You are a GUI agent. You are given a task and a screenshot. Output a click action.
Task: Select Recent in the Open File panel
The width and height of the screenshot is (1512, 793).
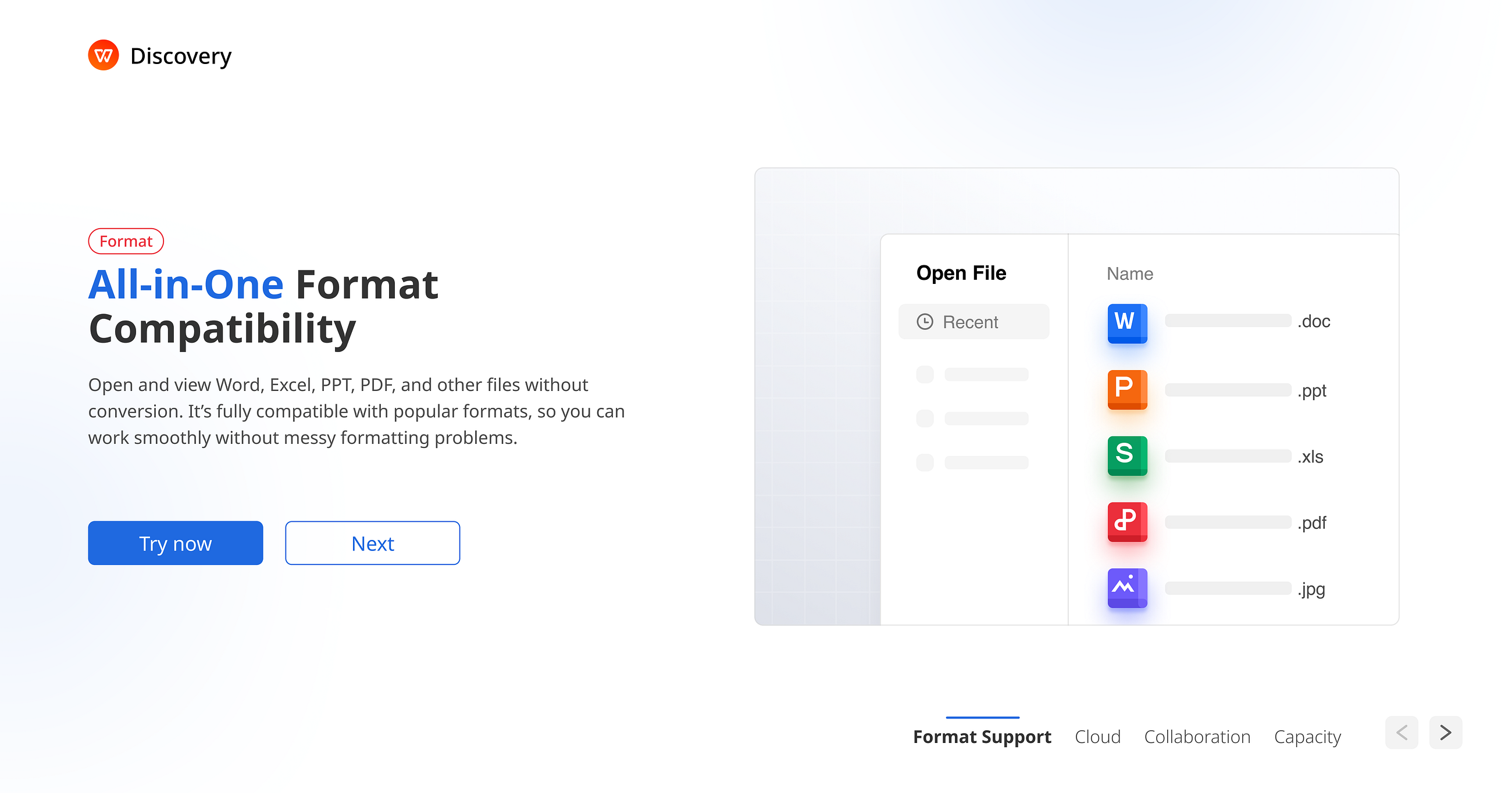click(973, 321)
